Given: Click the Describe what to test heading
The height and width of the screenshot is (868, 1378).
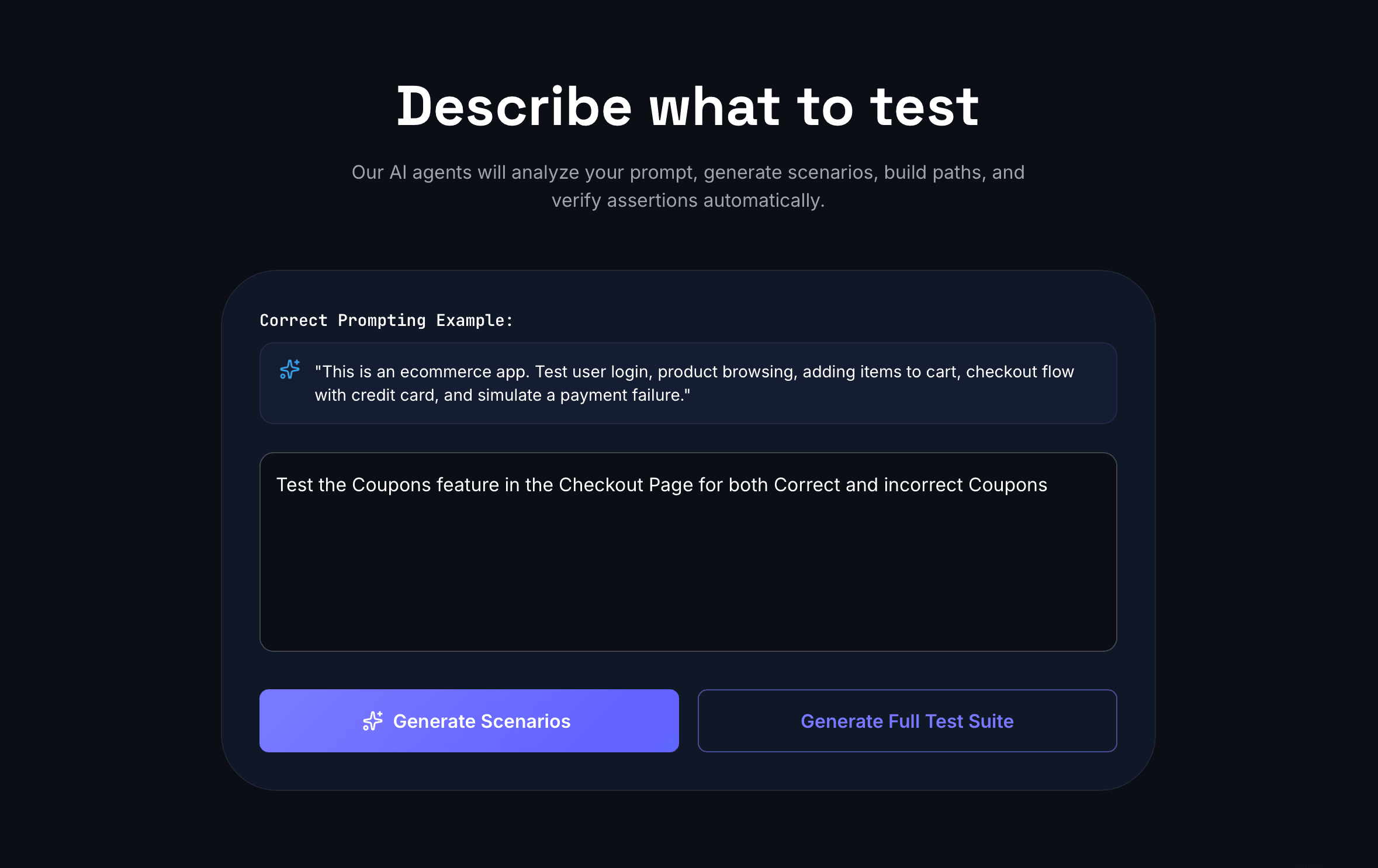Looking at the screenshot, I should click(x=687, y=107).
